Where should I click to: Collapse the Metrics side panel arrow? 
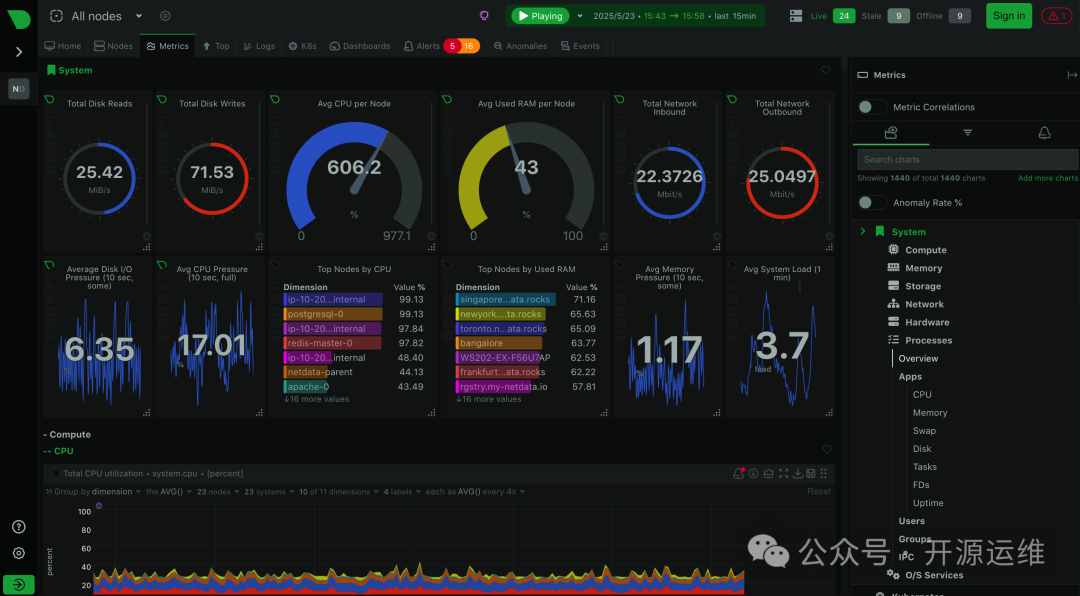(x=1072, y=75)
